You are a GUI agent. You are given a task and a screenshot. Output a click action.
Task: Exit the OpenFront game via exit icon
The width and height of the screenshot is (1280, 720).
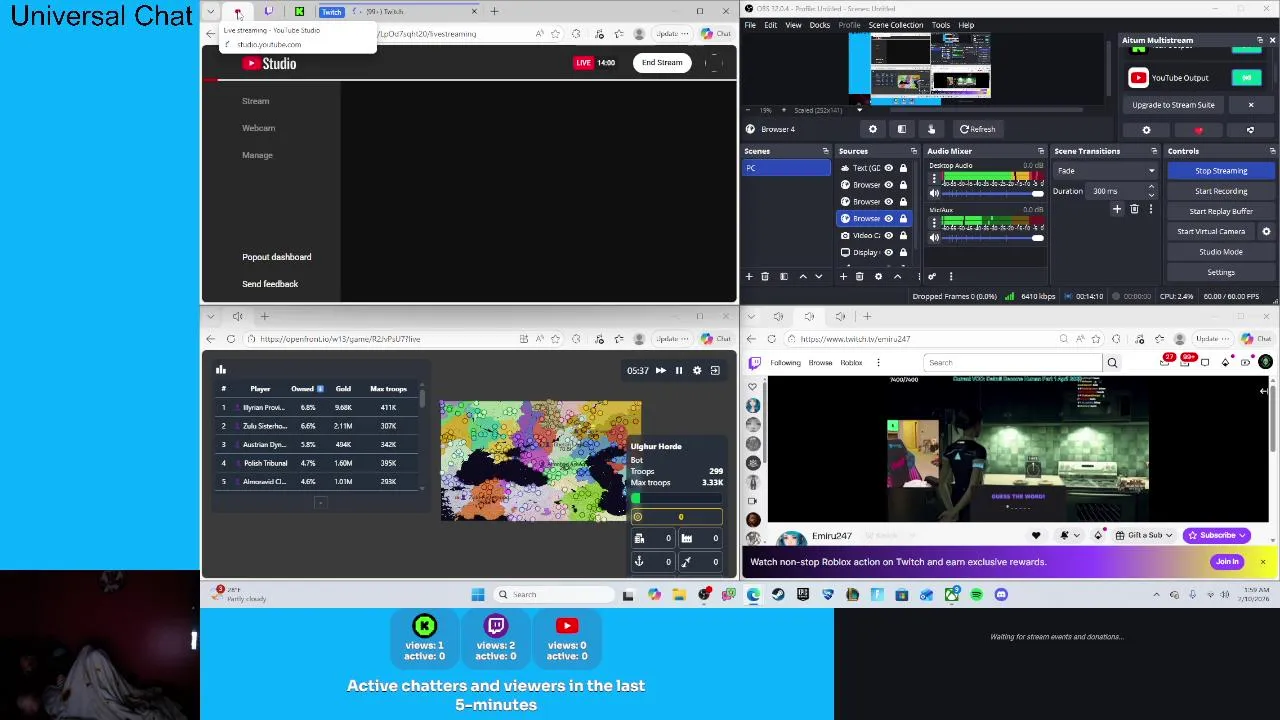click(715, 371)
